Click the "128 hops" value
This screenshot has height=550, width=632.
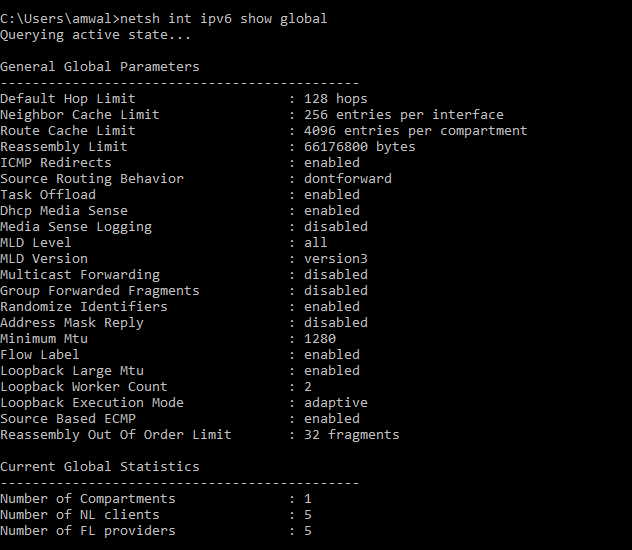click(336, 99)
